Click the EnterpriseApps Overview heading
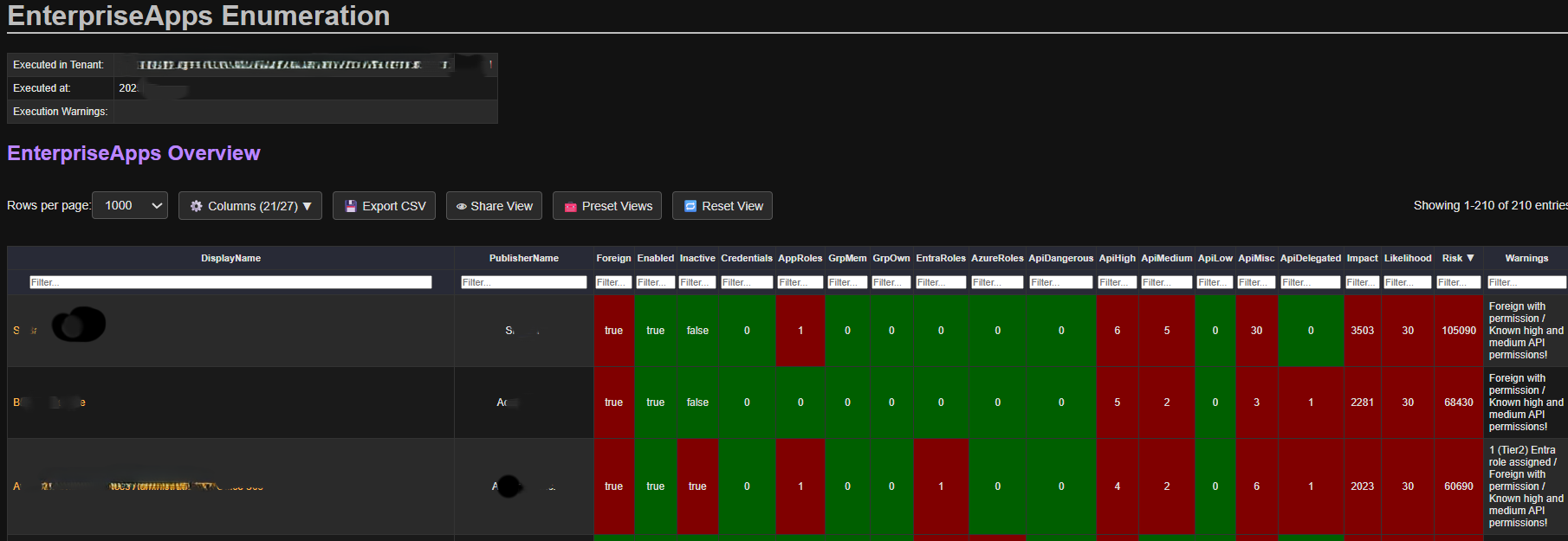Screen dimensions: 1568x541 pos(133,153)
